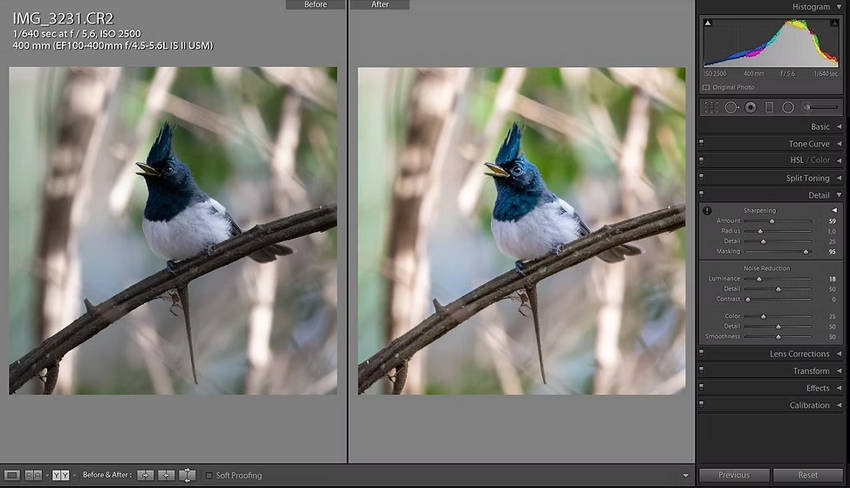Screen dimensions: 850x488
Task: Select the Radial Filter tool
Action: pos(788,107)
